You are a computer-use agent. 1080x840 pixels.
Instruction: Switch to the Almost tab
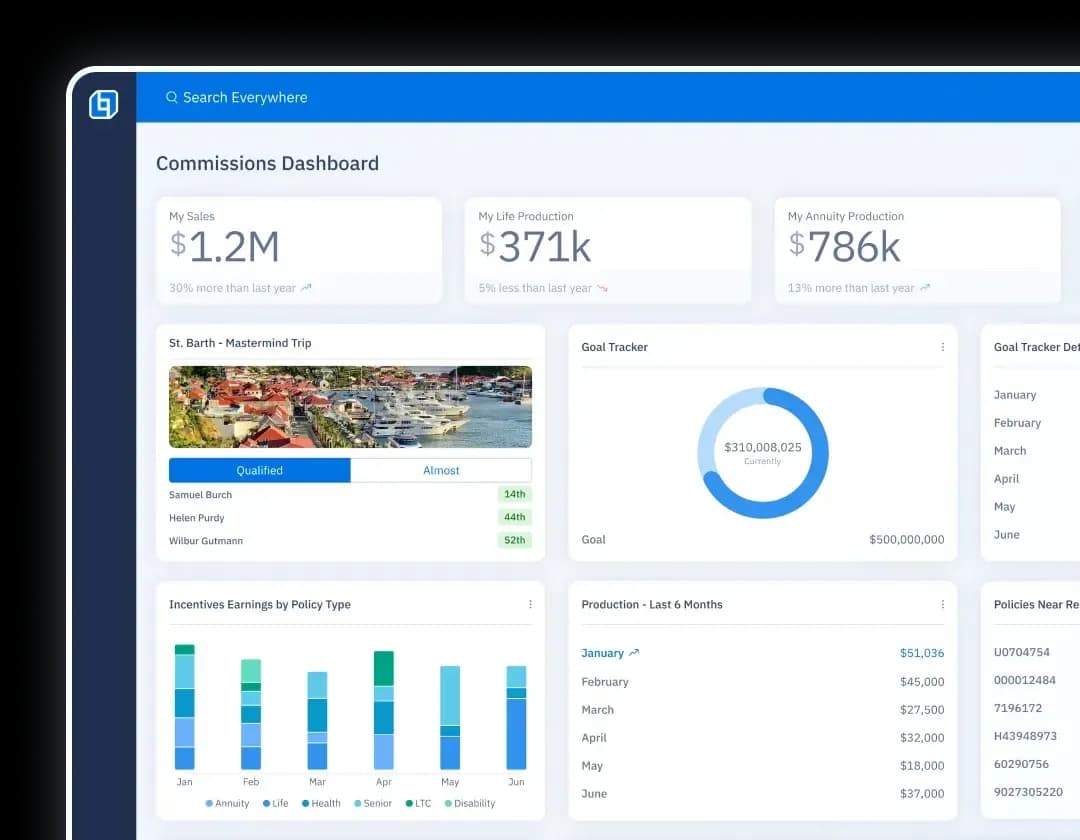click(x=440, y=470)
